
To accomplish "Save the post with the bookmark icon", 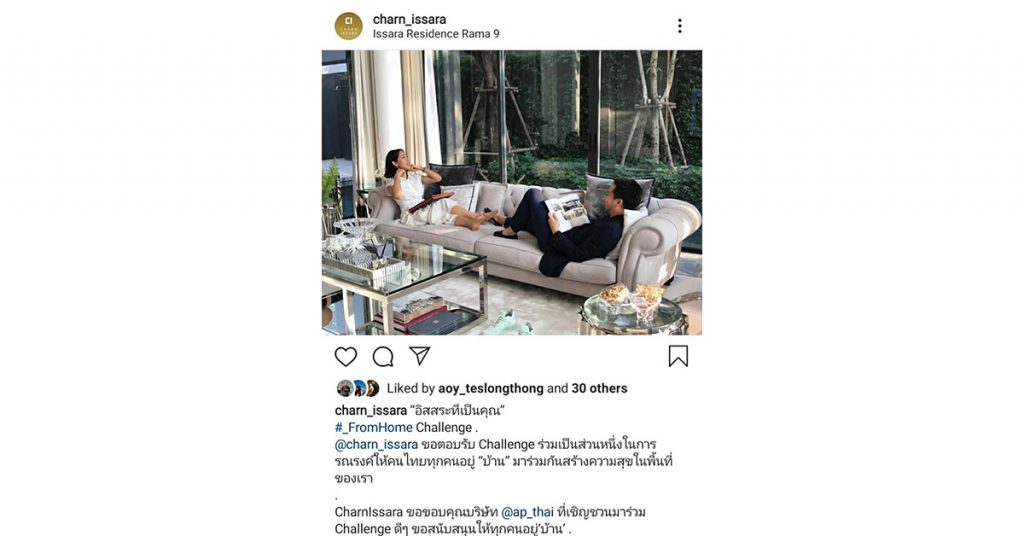I will point(678,356).
